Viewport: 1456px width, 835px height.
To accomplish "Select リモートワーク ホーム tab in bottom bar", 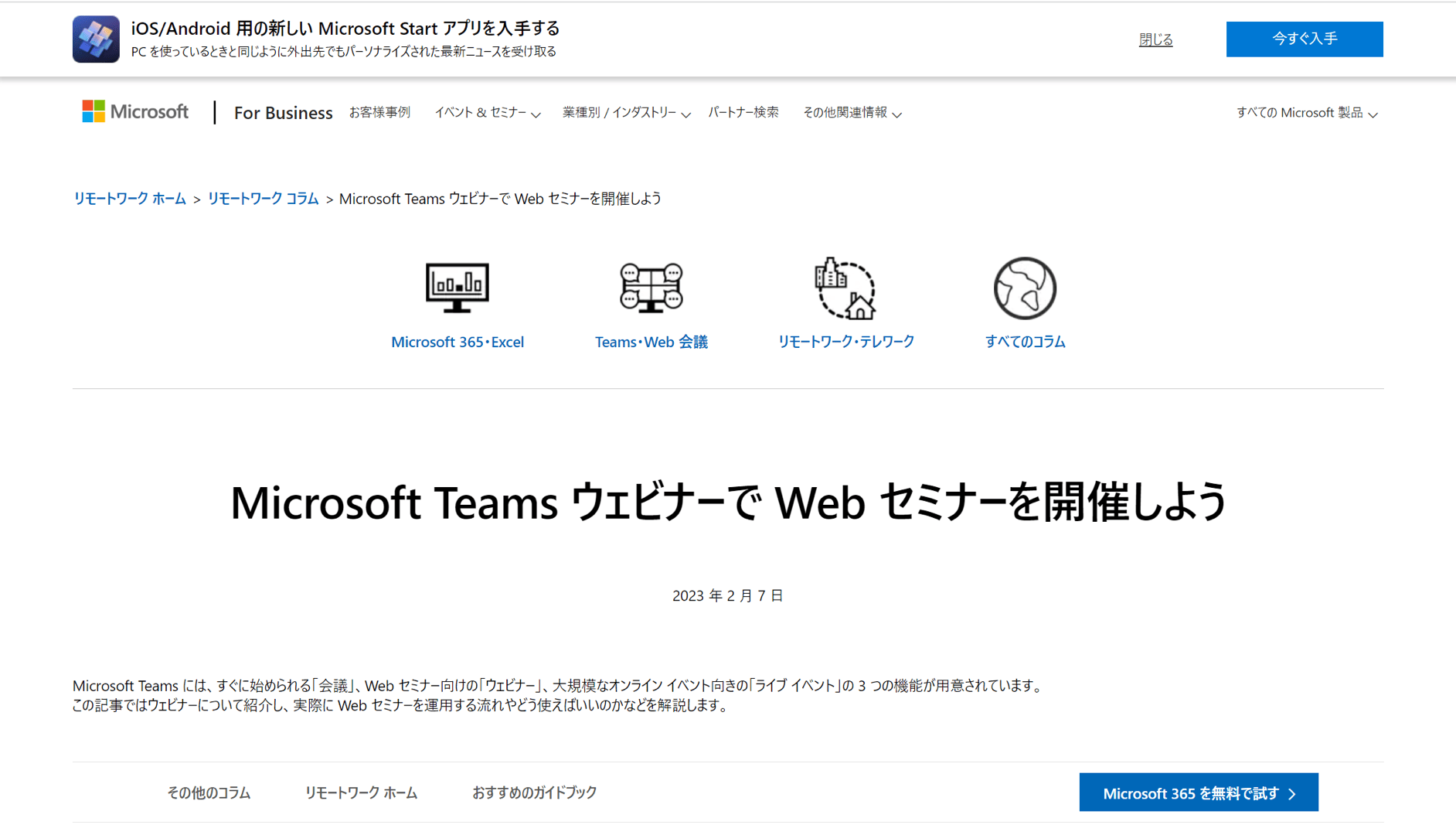I will pyautogui.click(x=361, y=792).
